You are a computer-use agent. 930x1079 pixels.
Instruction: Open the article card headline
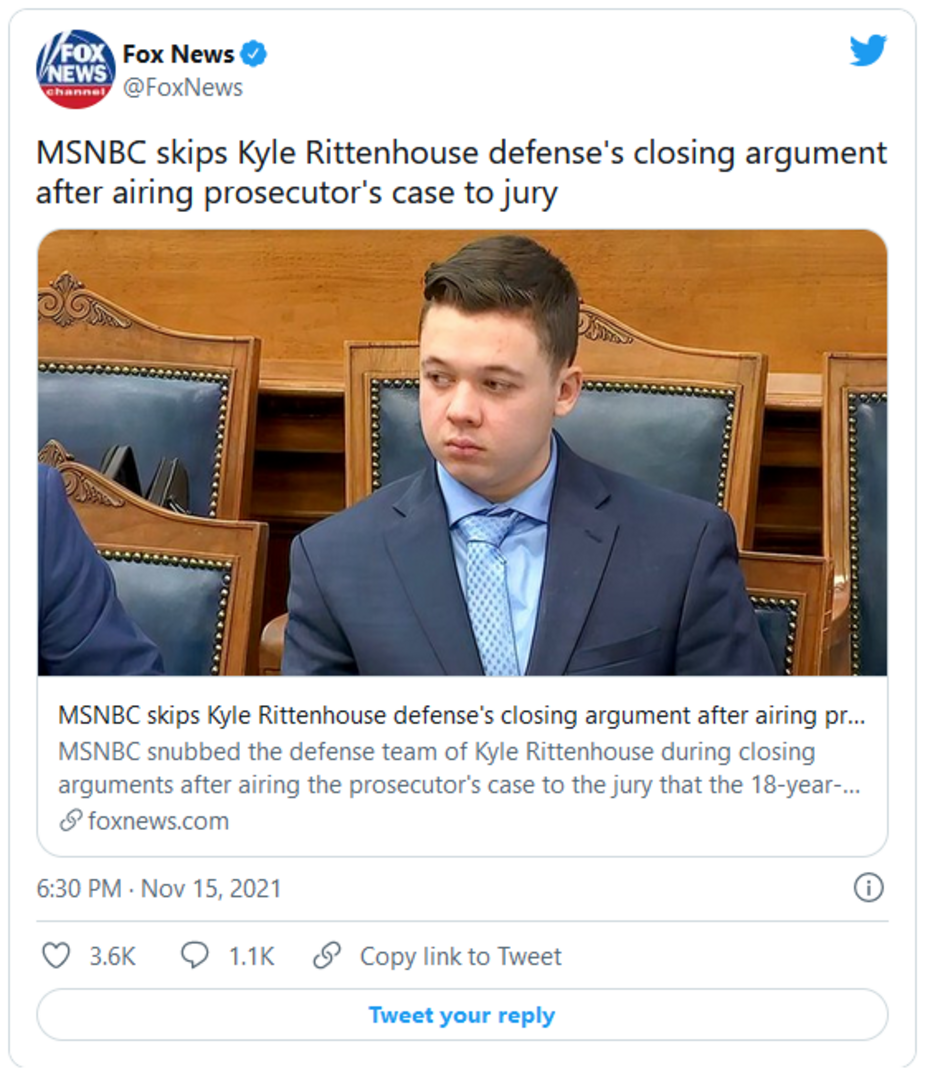462,716
